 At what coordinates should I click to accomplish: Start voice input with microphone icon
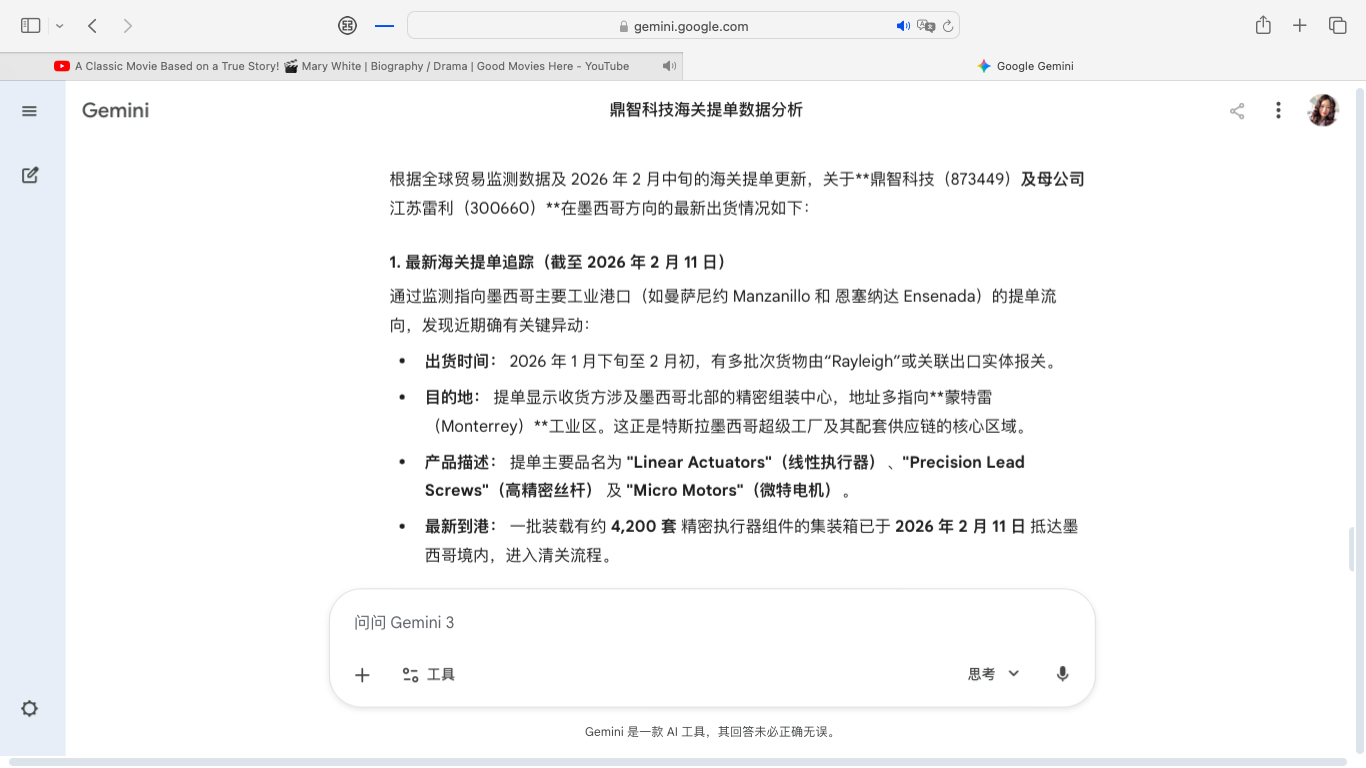pyautogui.click(x=1062, y=674)
